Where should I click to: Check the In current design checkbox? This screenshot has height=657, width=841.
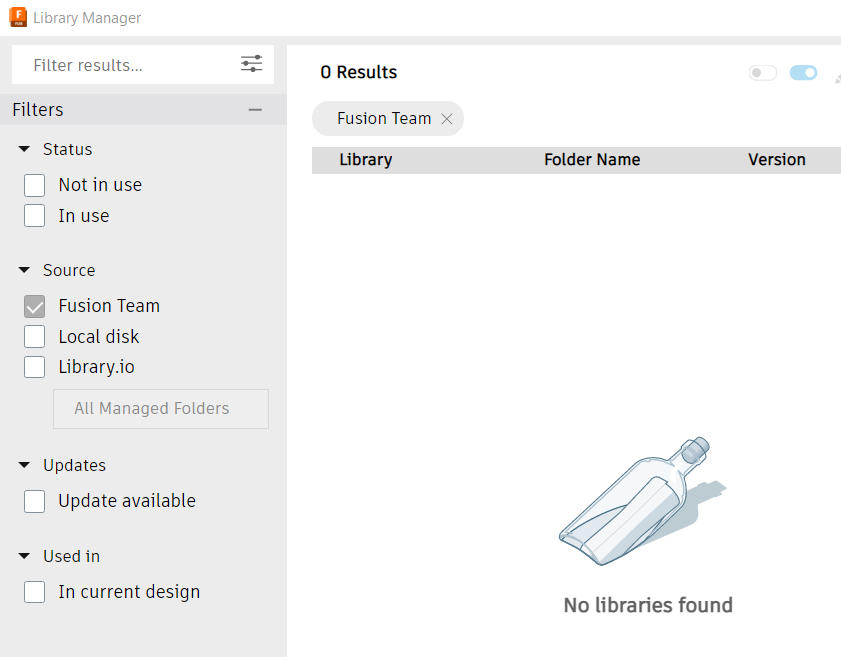coord(34,592)
